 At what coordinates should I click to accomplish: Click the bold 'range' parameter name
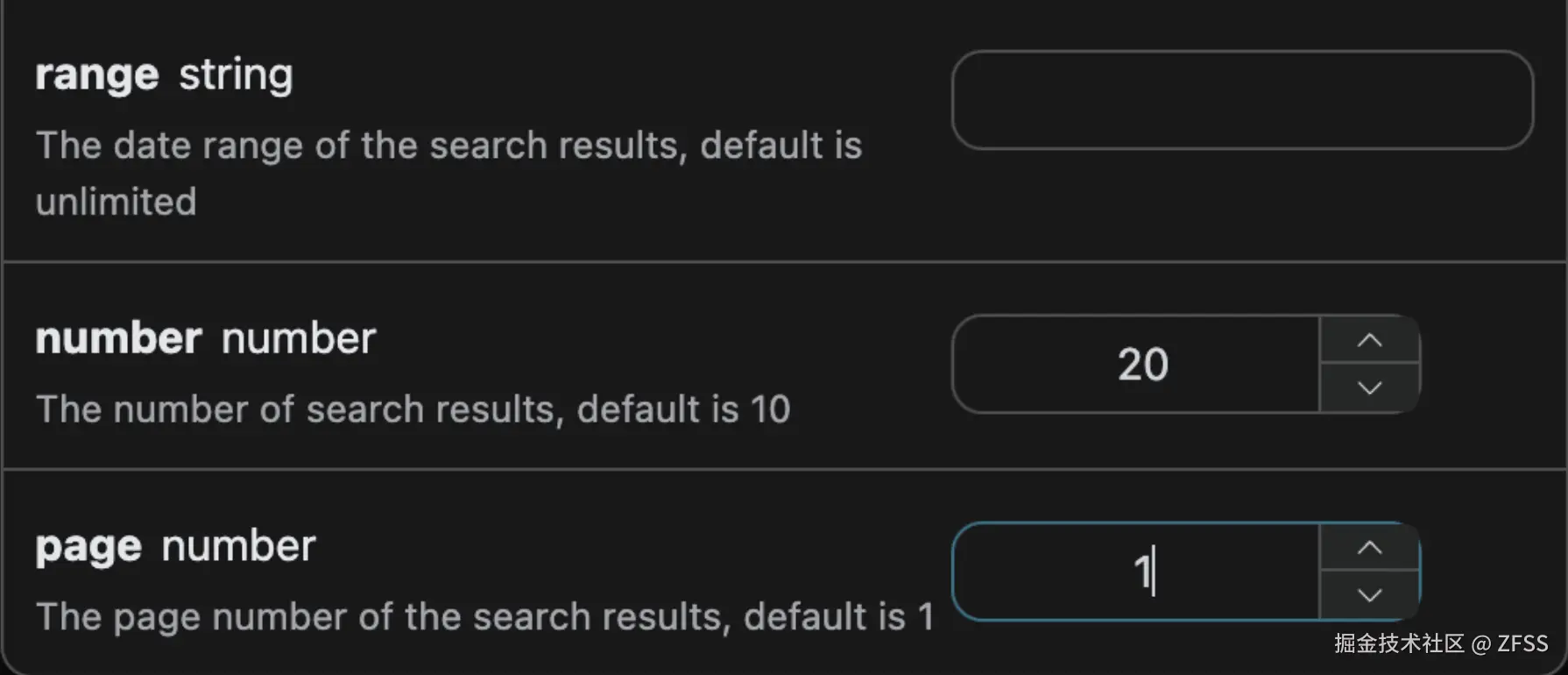click(x=97, y=75)
